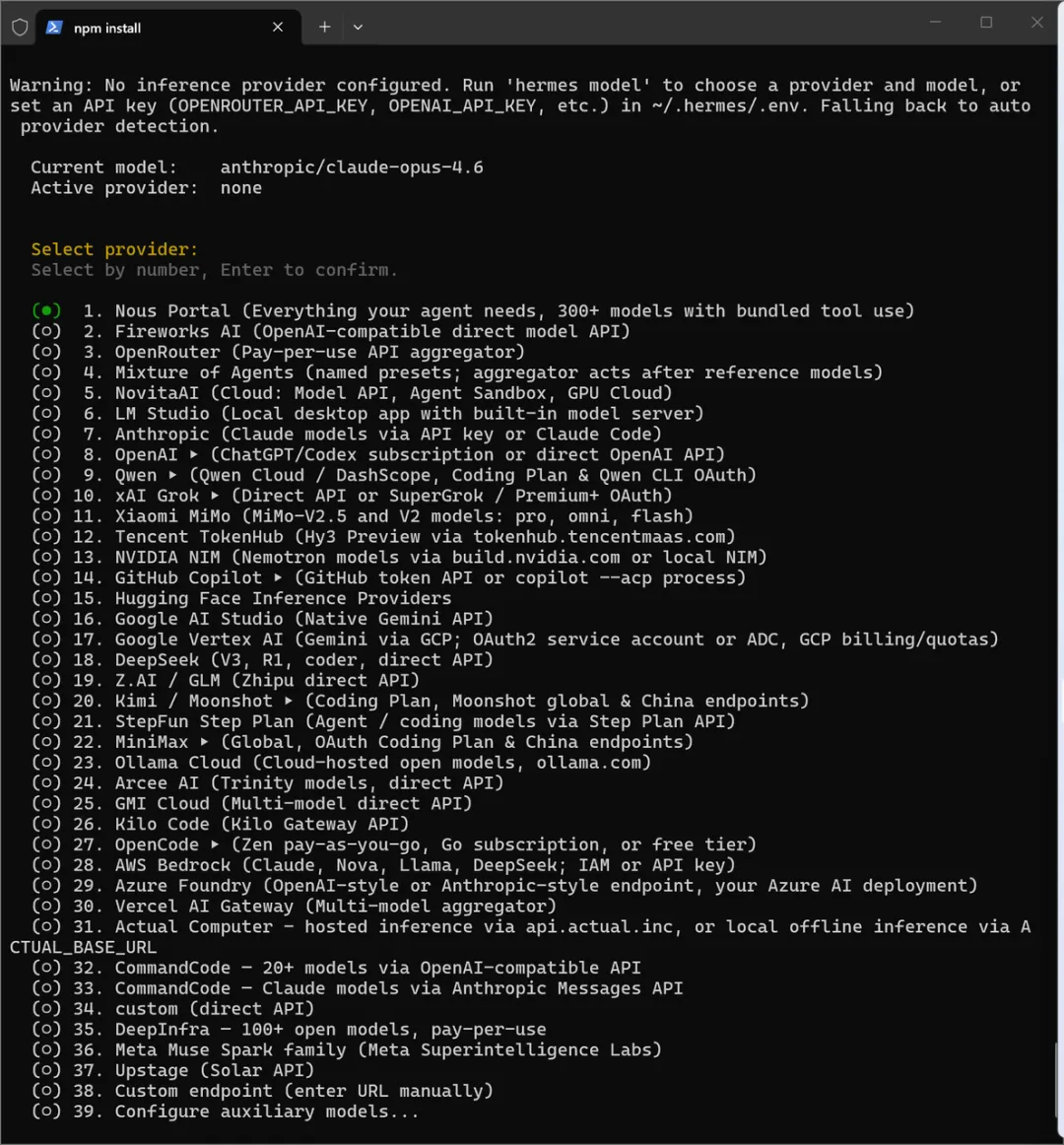Expand the GitHub Copilot submenu arrow
The height and width of the screenshot is (1145, 1064).
(x=278, y=577)
